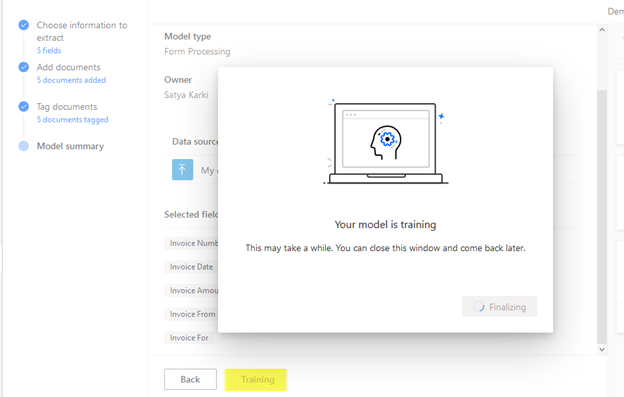Image resolution: width=624 pixels, height=397 pixels.
Task: Click the Model summary step circle indicator
Action: coord(23,146)
